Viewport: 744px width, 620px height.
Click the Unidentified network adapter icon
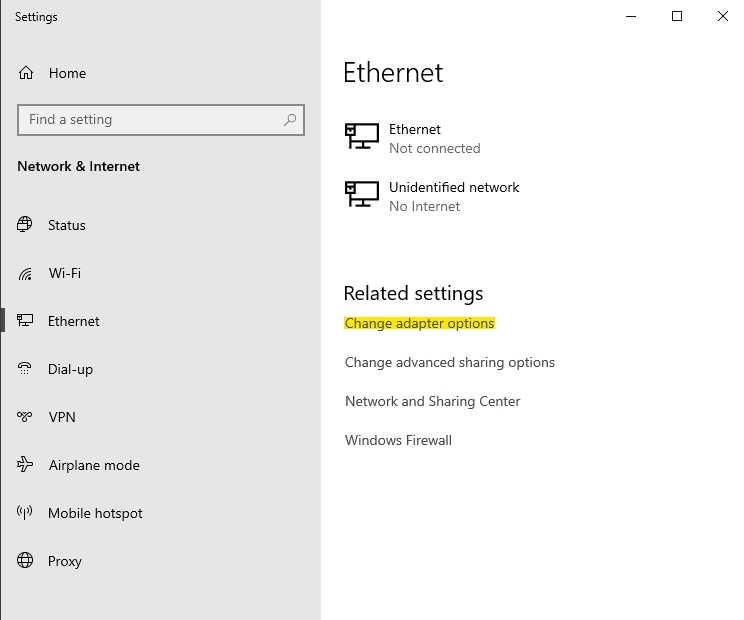pyautogui.click(x=361, y=193)
